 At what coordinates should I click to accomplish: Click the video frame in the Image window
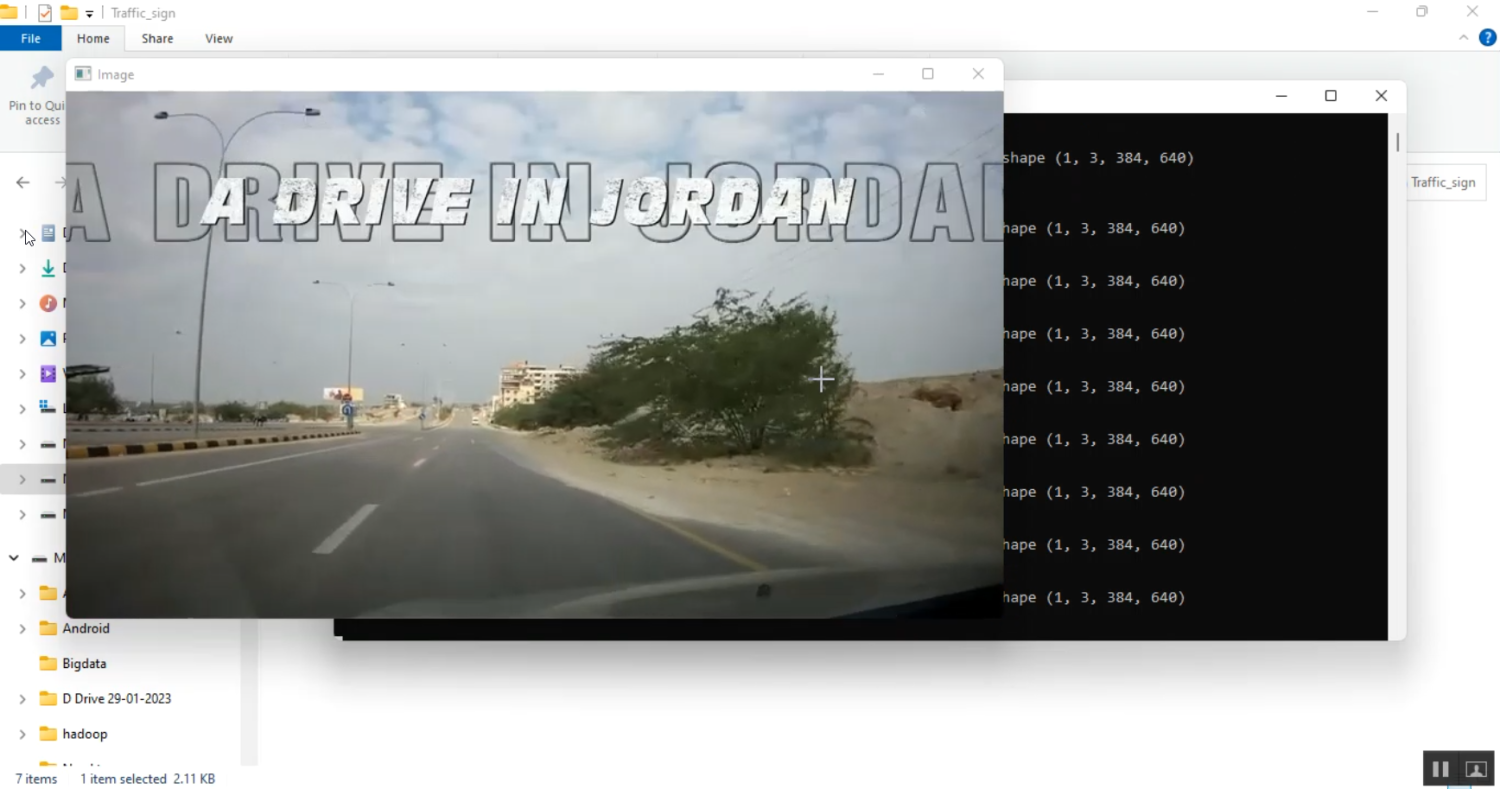point(534,355)
